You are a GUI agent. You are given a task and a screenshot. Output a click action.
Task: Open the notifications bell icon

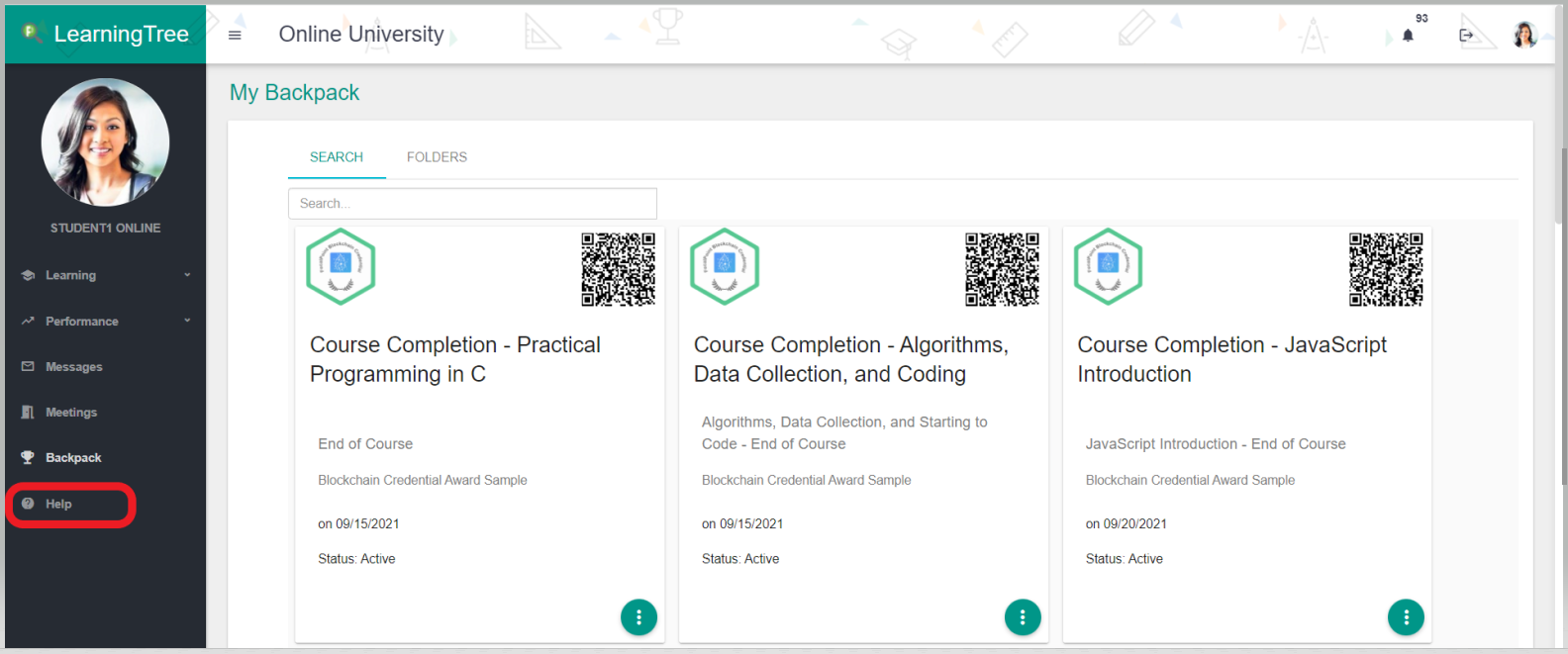tap(1408, 36)
